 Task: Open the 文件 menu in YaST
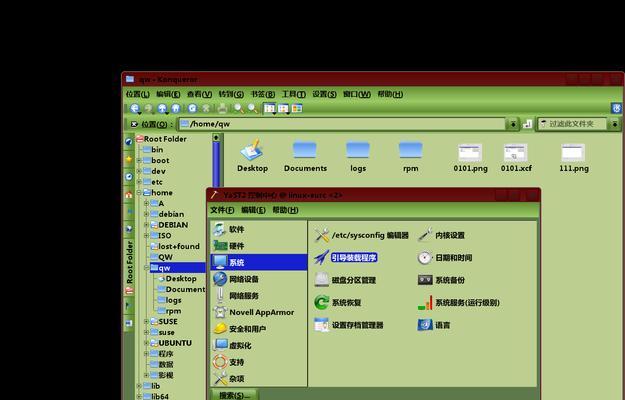coord(222,210)
